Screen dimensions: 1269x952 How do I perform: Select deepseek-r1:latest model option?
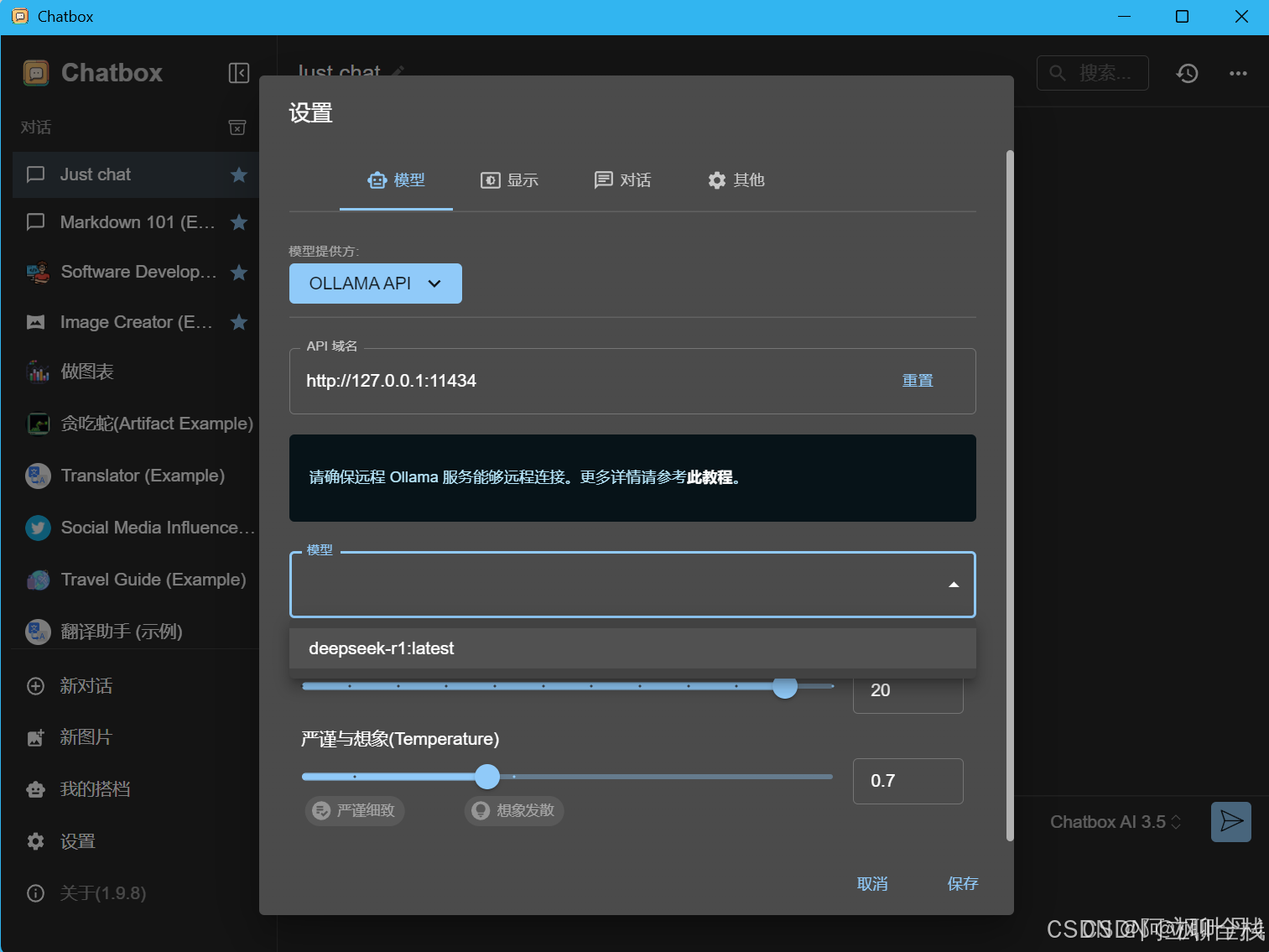pyautogui.click(x=632, y=648)
